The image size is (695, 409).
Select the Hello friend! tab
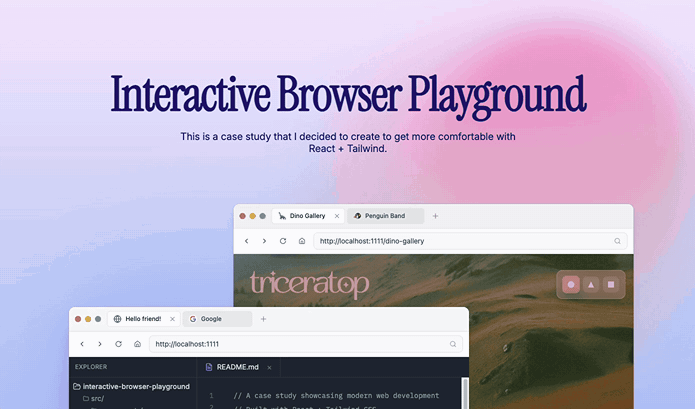tap(144, 319)
